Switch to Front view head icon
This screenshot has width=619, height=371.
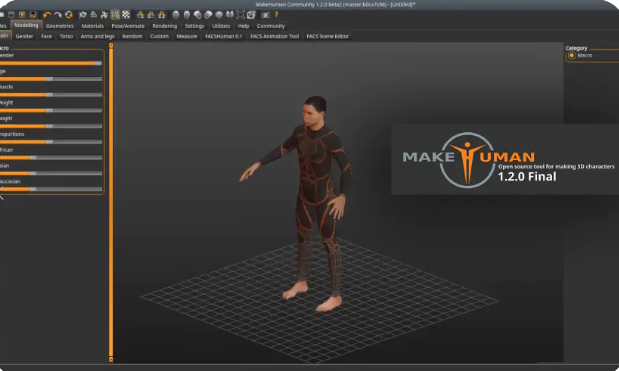coord(176,15)
